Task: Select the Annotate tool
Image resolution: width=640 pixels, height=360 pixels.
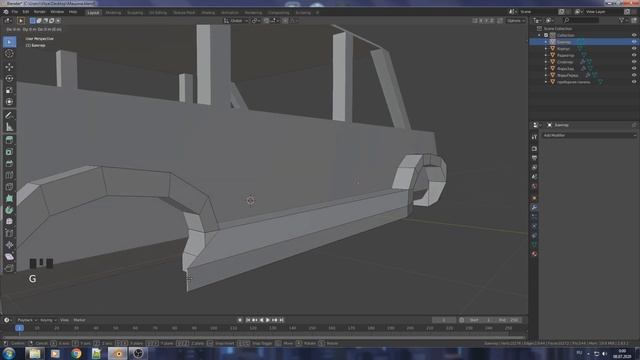Action: (x=9, y=115)
